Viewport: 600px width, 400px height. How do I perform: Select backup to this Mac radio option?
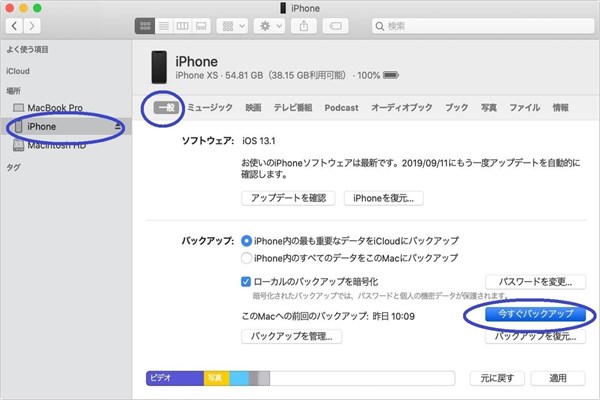246,258
